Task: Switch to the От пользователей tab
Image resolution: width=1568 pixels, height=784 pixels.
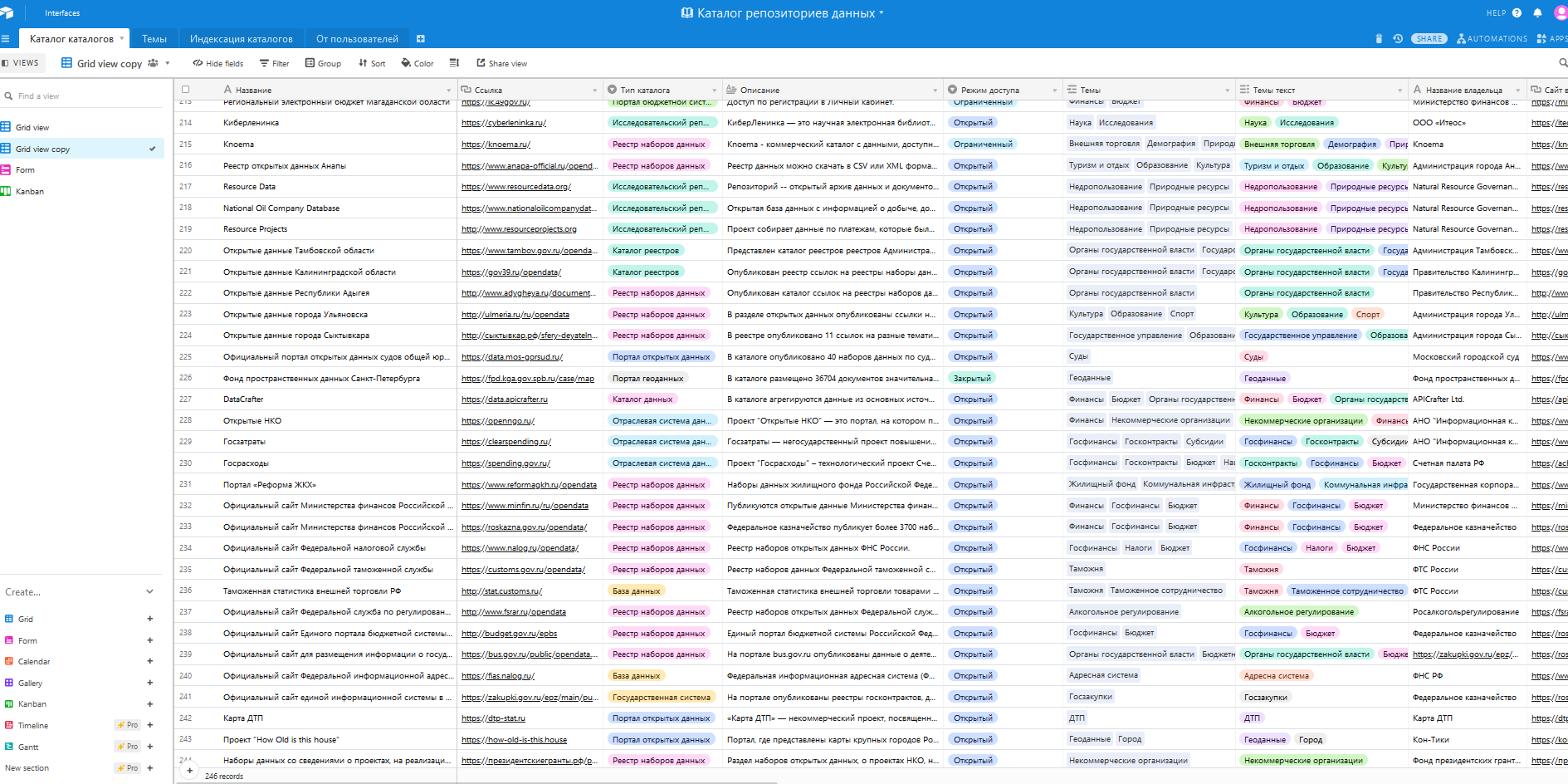Action: click(x=357, y=39)
